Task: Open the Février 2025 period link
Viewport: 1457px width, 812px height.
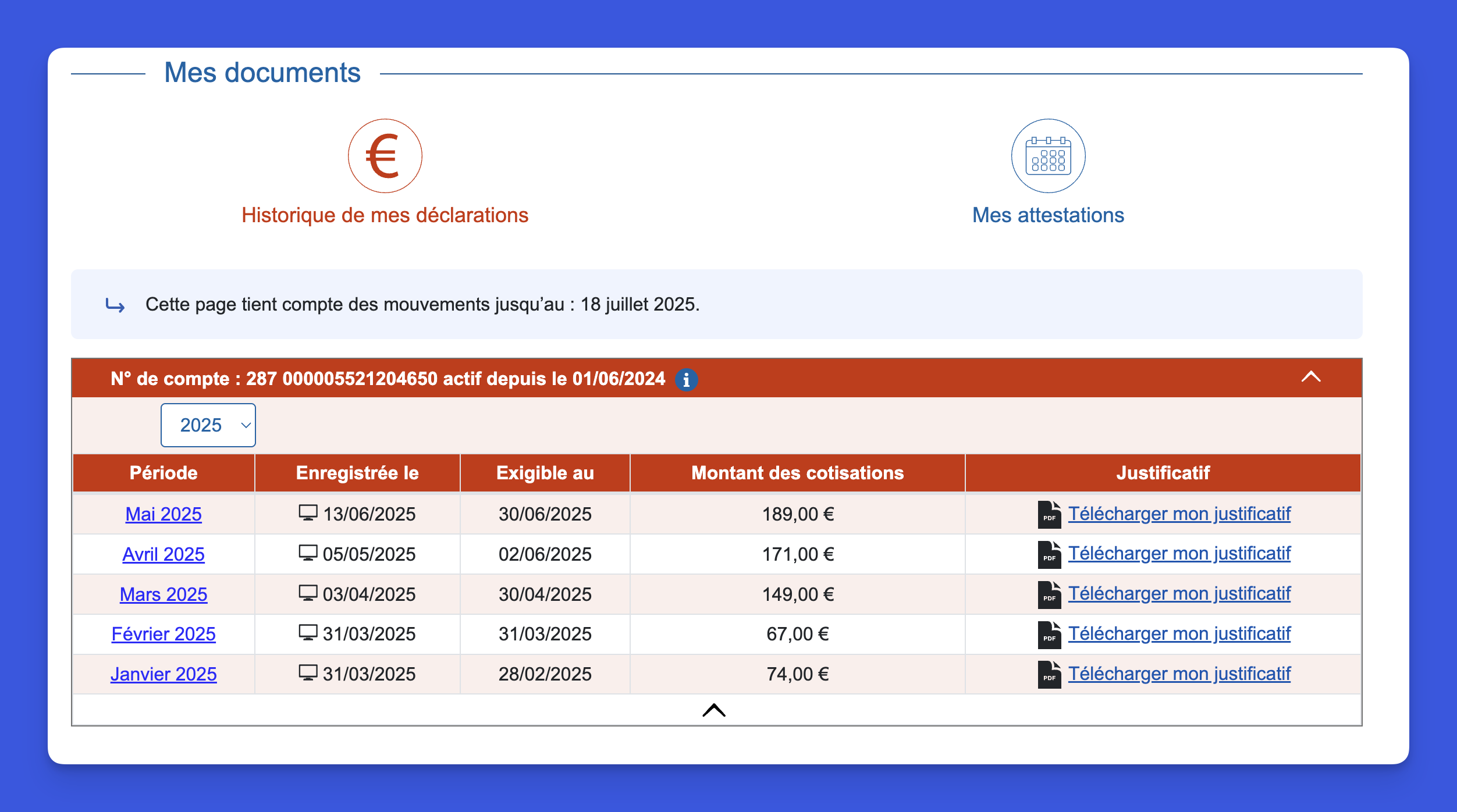Action: pyautogui.click(x=164, y=634)
